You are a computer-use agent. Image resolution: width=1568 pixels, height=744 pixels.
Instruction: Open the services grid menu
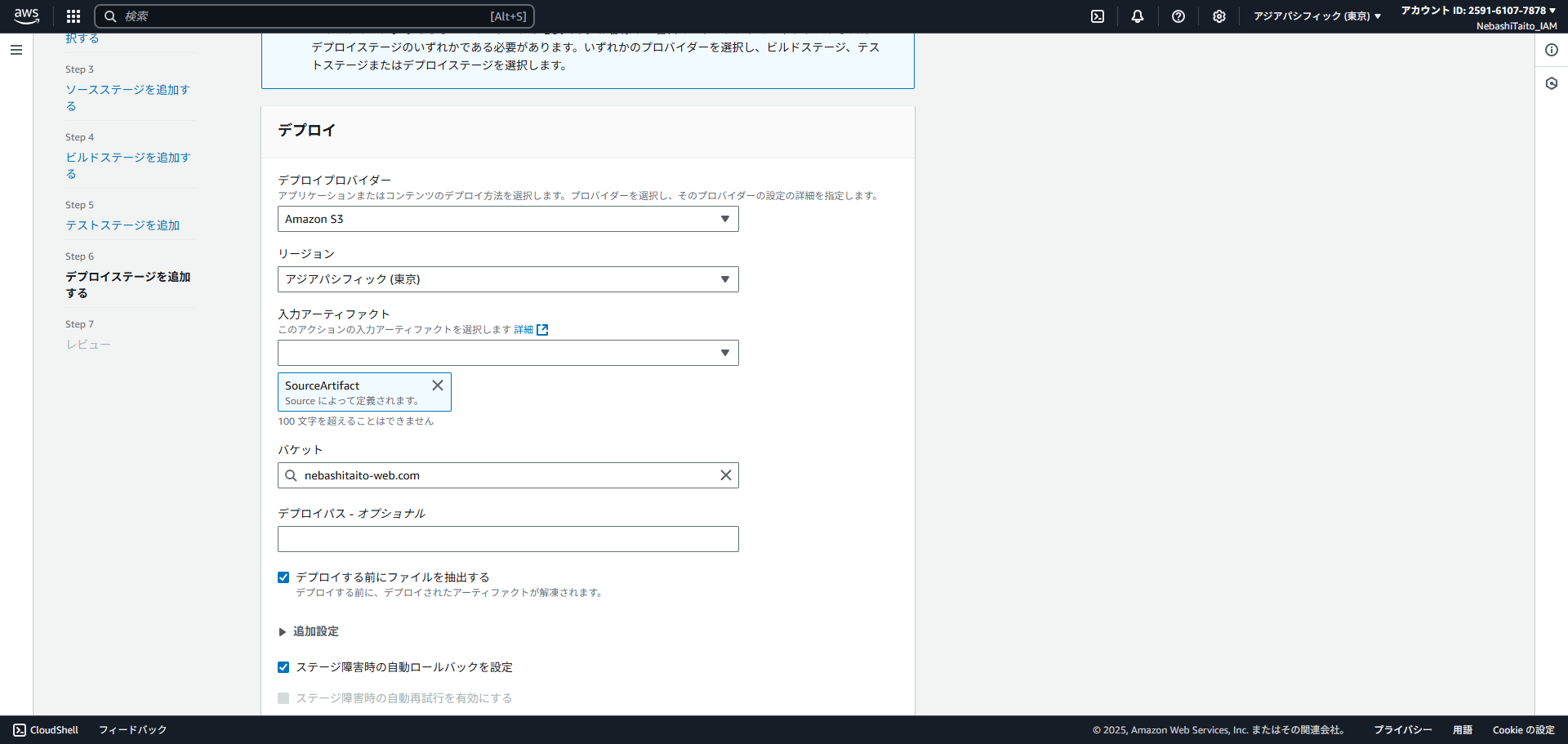pyautogui.click(x=73, y=16)
